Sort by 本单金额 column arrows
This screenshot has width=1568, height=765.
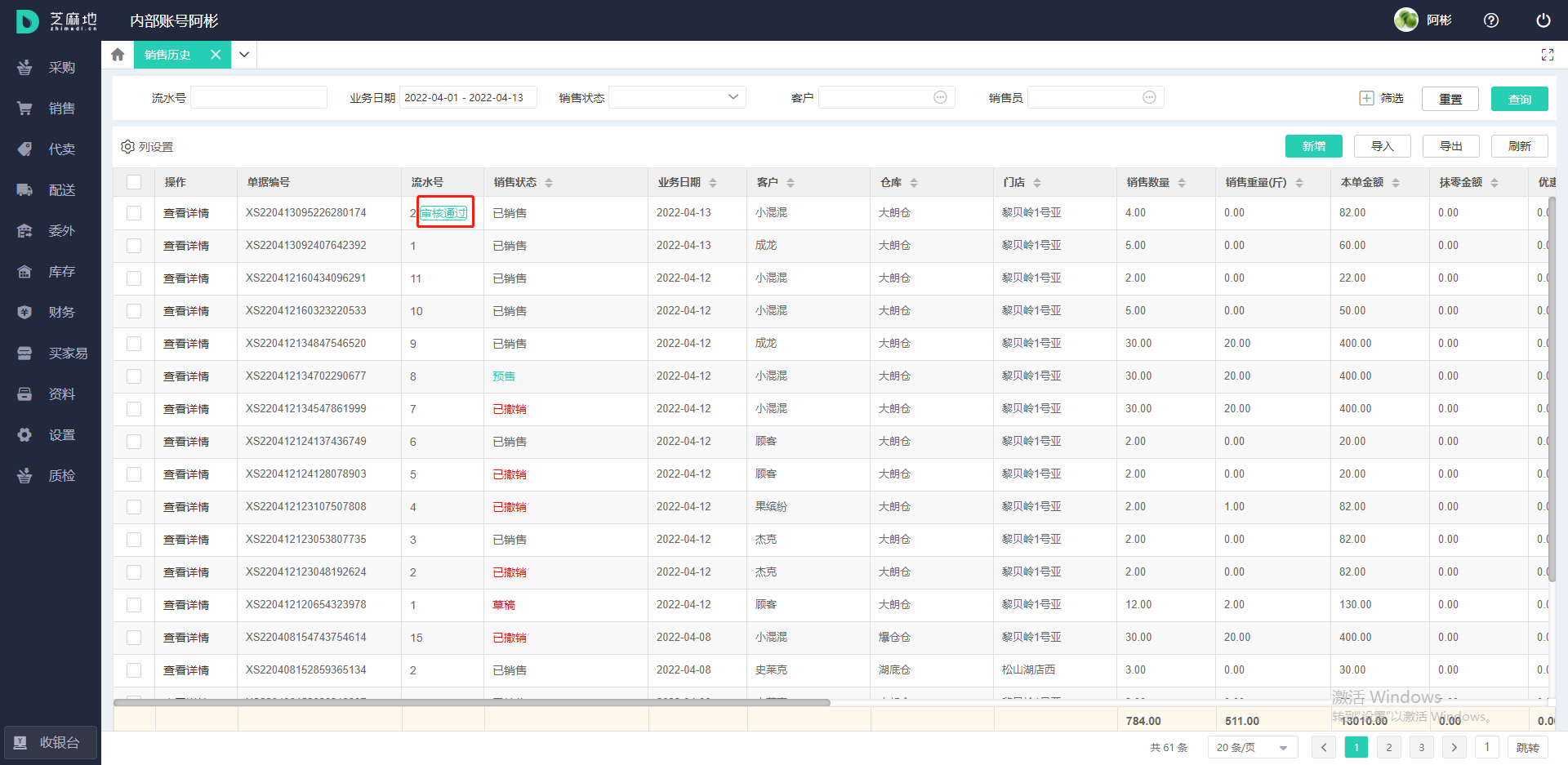(x=1396, y=183)
